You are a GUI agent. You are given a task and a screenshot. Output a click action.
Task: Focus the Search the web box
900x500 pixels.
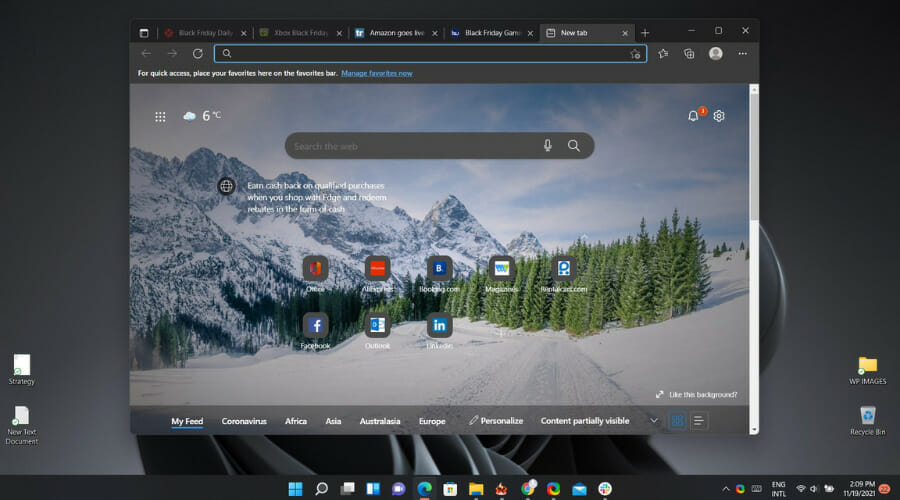pos(439,146)
